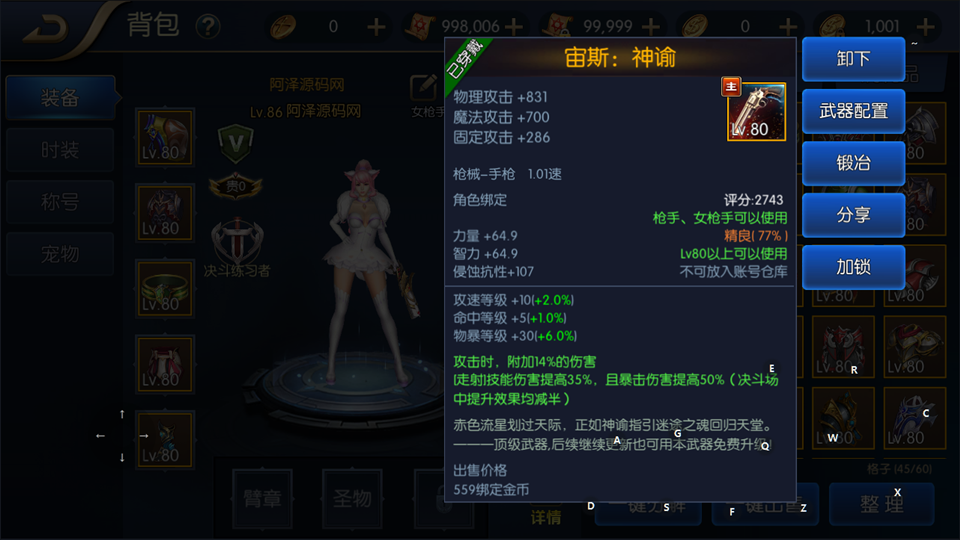The width and height of the screenshot is (960, 540).
Task: Open the duel practitioner sword emblem
Action: pyautogui.click(x=237, y=241)
